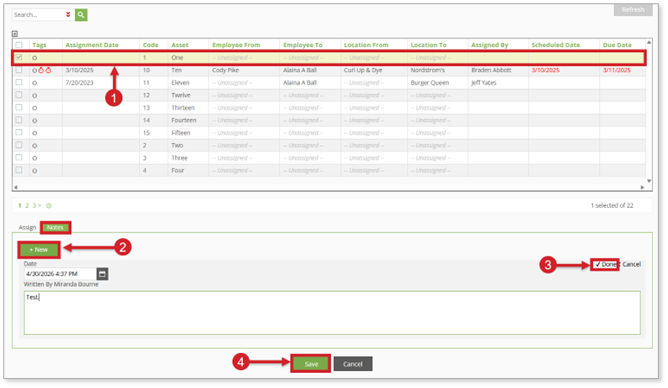Click the tag circle icon in row Fifteen
The image size is (668, 388).
(35, 133)
